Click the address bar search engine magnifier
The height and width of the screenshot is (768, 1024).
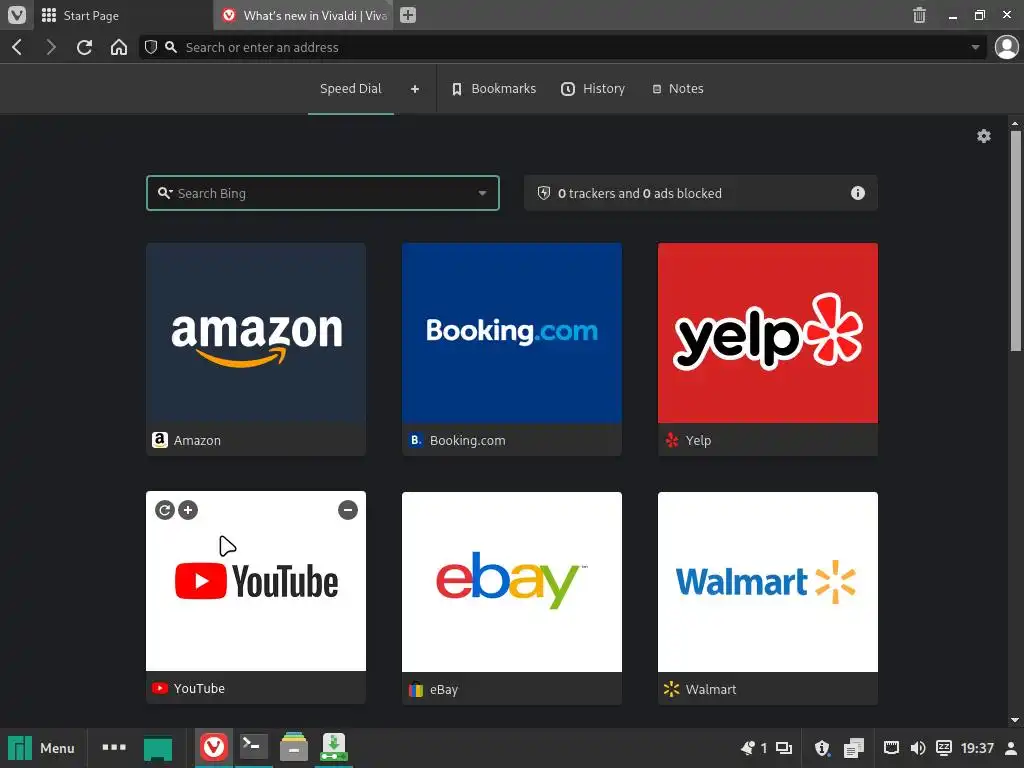171,47
